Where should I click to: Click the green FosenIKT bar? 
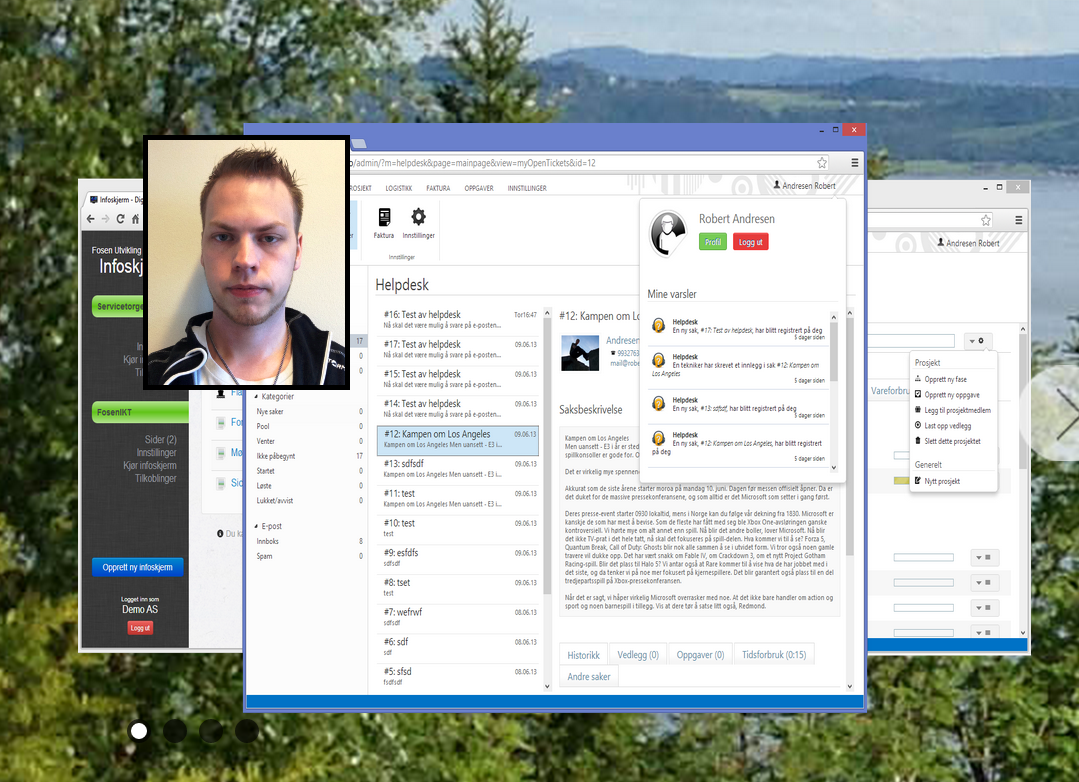tap(140, 412)
